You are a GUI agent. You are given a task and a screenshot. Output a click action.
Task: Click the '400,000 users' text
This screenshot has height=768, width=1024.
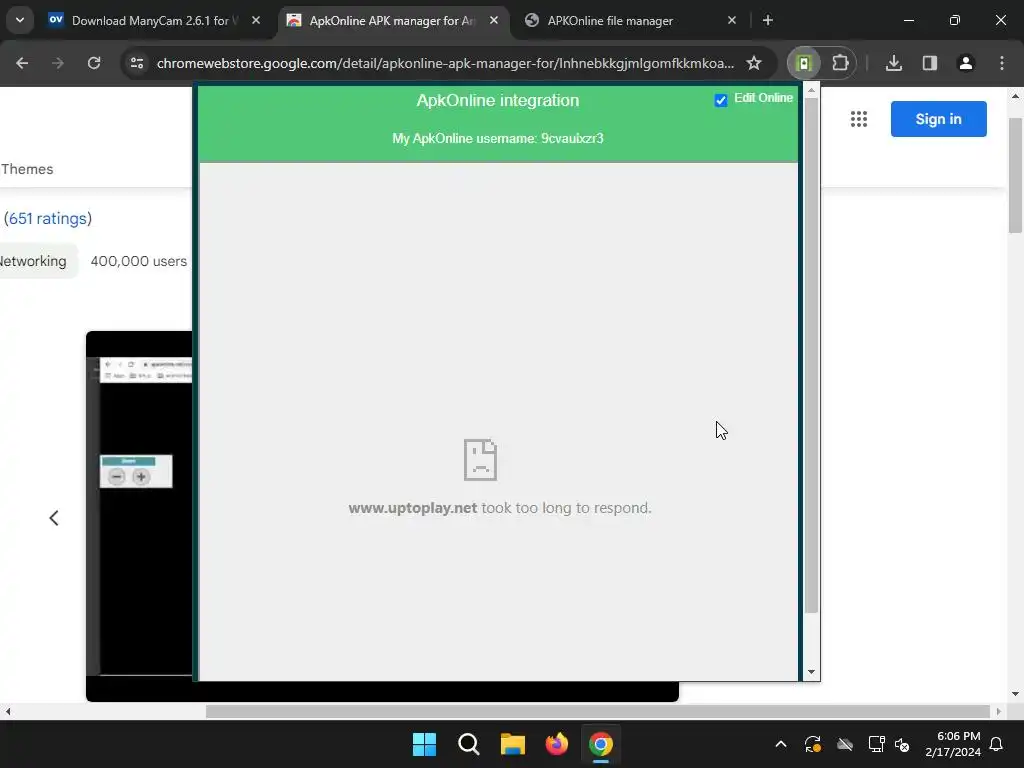click(x=138, y=261)
